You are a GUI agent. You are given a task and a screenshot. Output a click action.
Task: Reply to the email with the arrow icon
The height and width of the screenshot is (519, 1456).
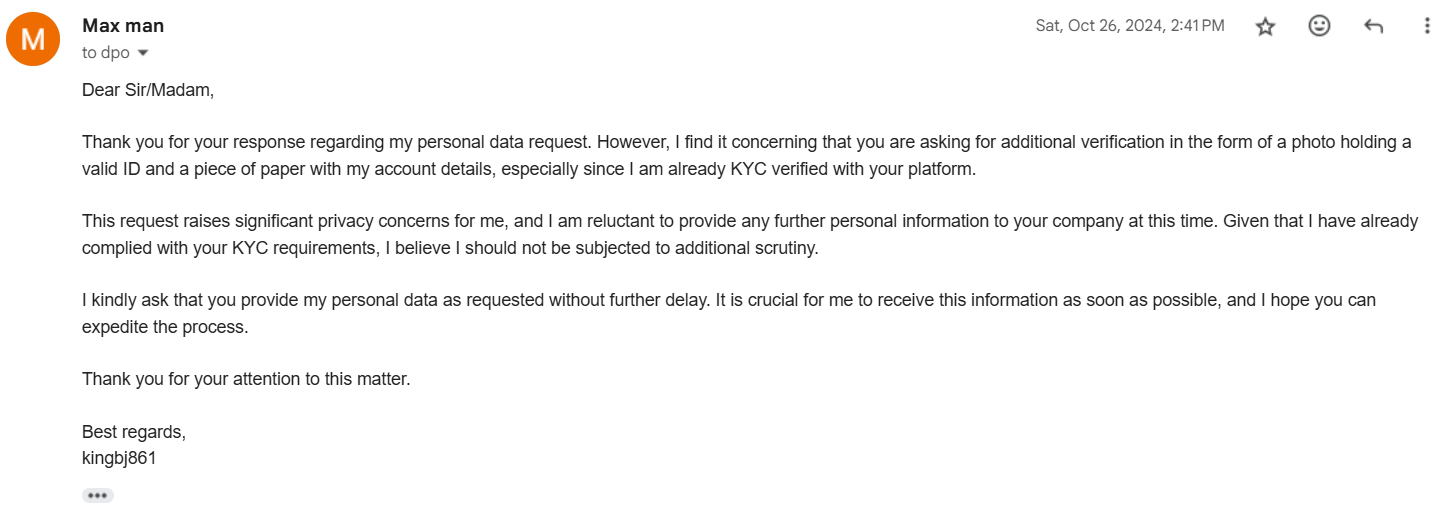tap(1373, 27)
